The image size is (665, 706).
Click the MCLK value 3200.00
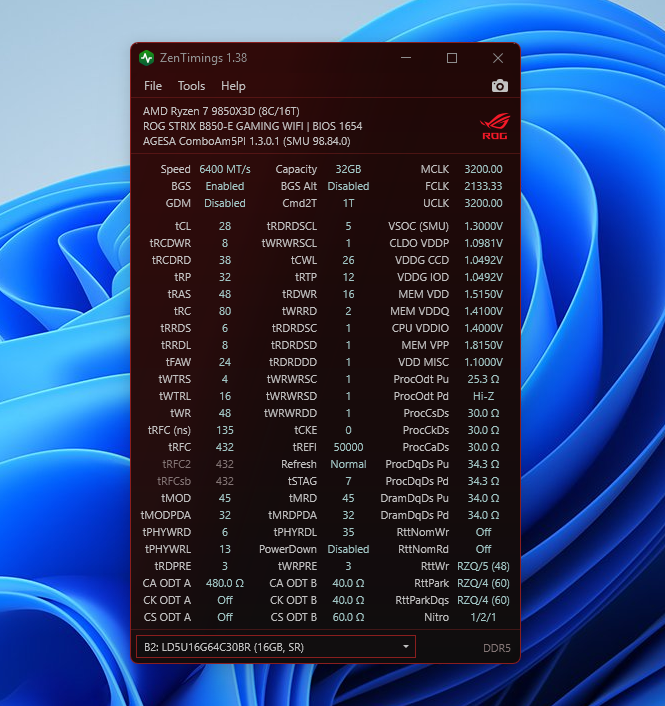[483, 169]
